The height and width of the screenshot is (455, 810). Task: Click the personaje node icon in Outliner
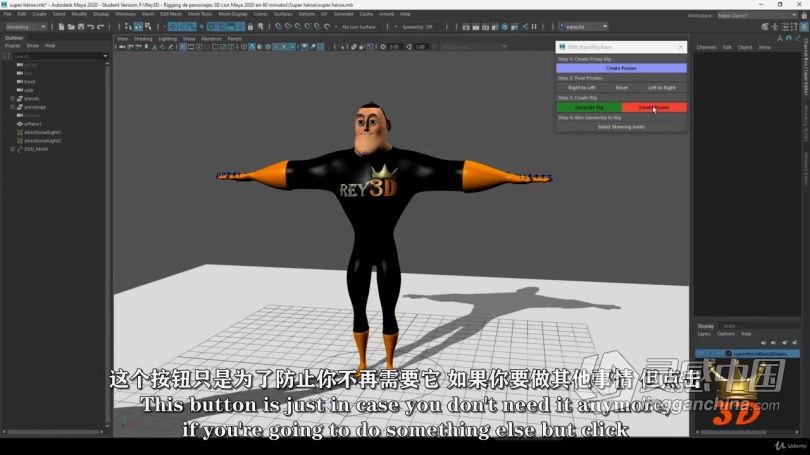point(20,107)
